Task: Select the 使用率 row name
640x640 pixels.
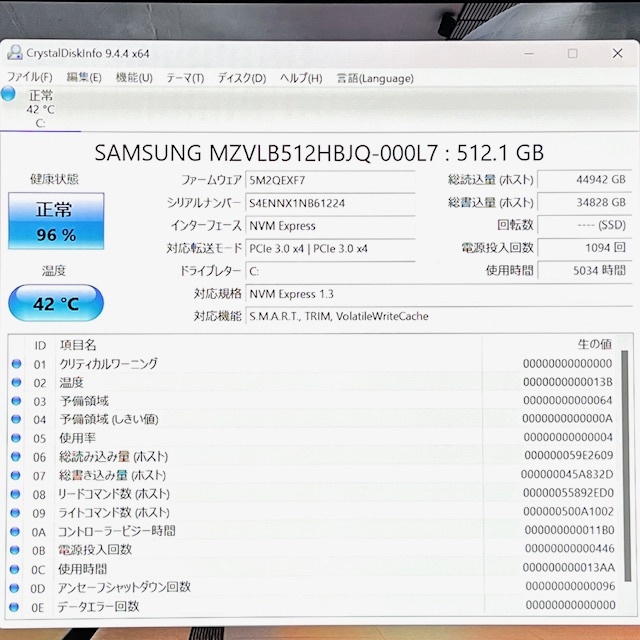Action: 77,438
